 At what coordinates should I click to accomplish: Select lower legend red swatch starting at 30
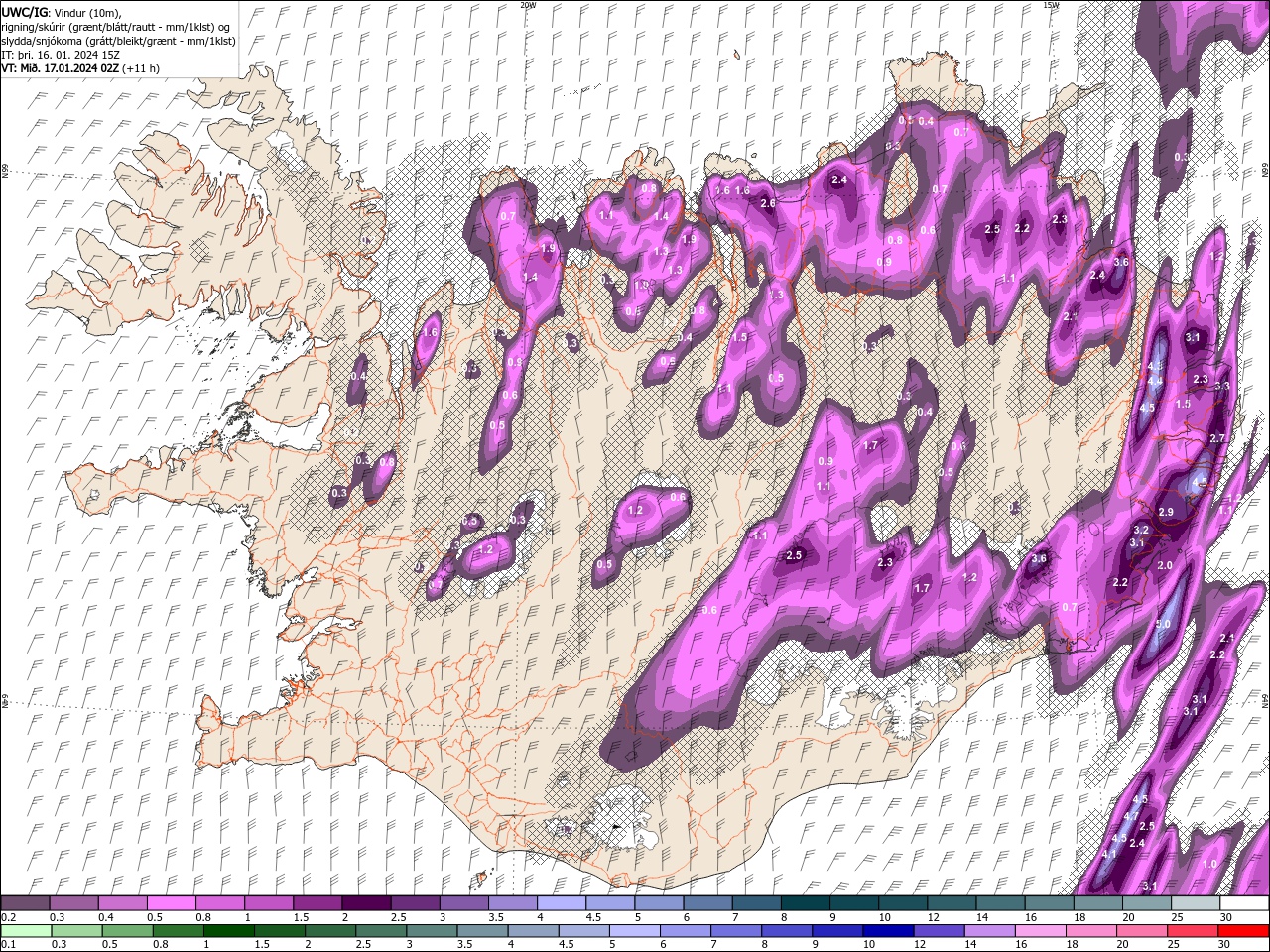click(x=1244, y=931)
